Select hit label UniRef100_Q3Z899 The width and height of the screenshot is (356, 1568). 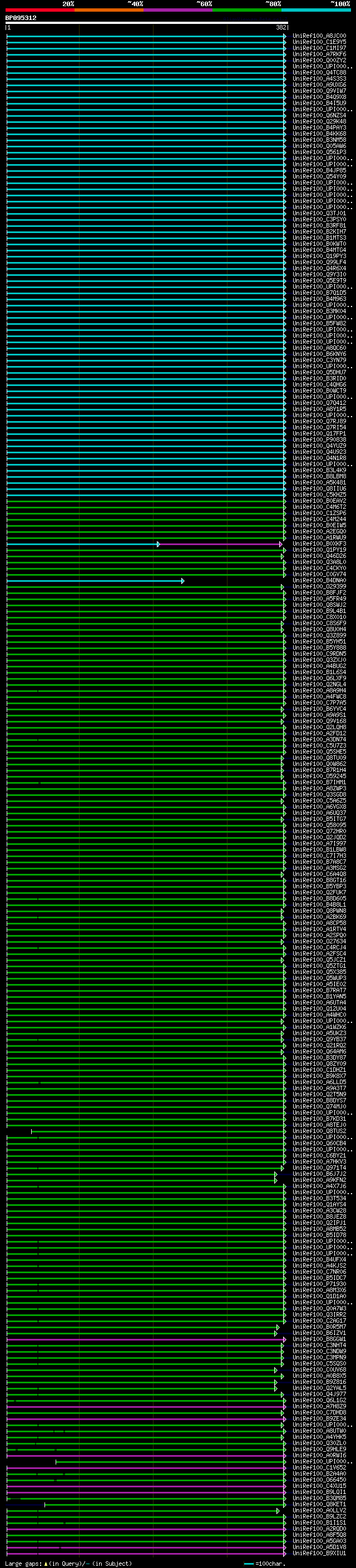coord(319,635)
